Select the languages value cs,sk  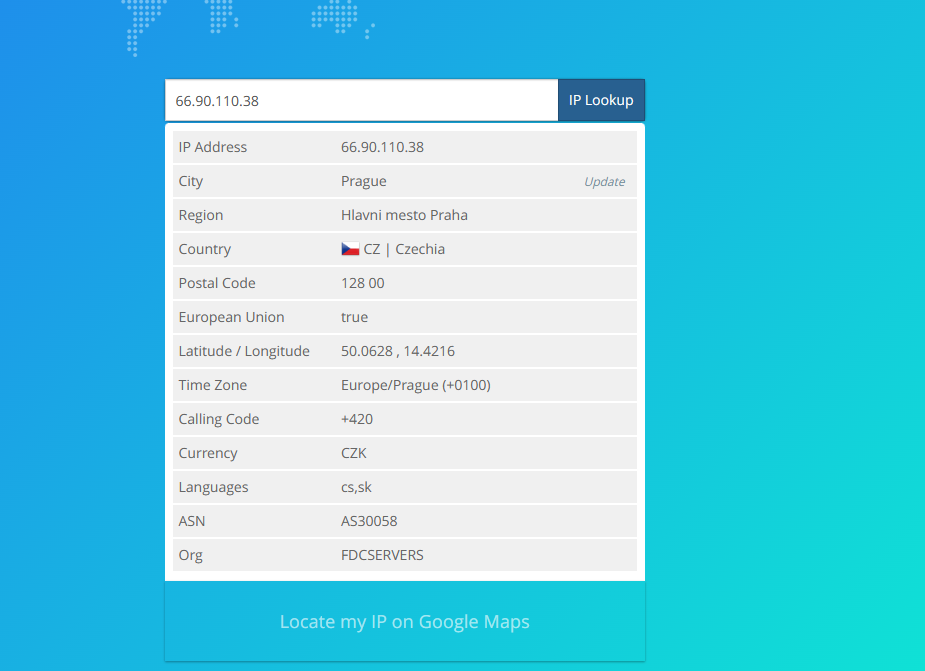tap(356, 487)
